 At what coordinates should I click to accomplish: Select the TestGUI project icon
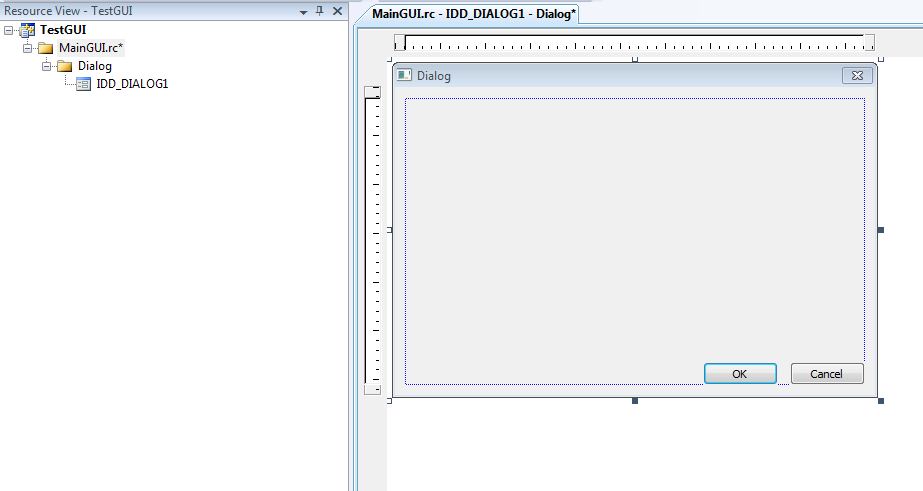[27, 30]
